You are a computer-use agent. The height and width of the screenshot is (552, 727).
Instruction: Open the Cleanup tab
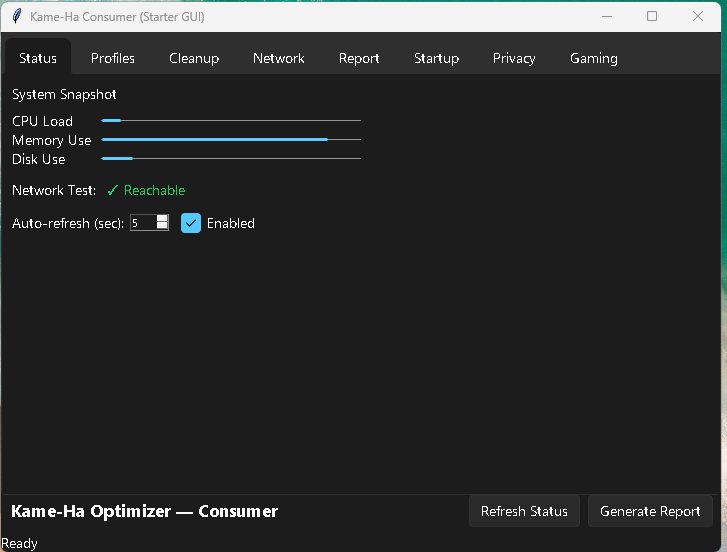tap(194, 58)
